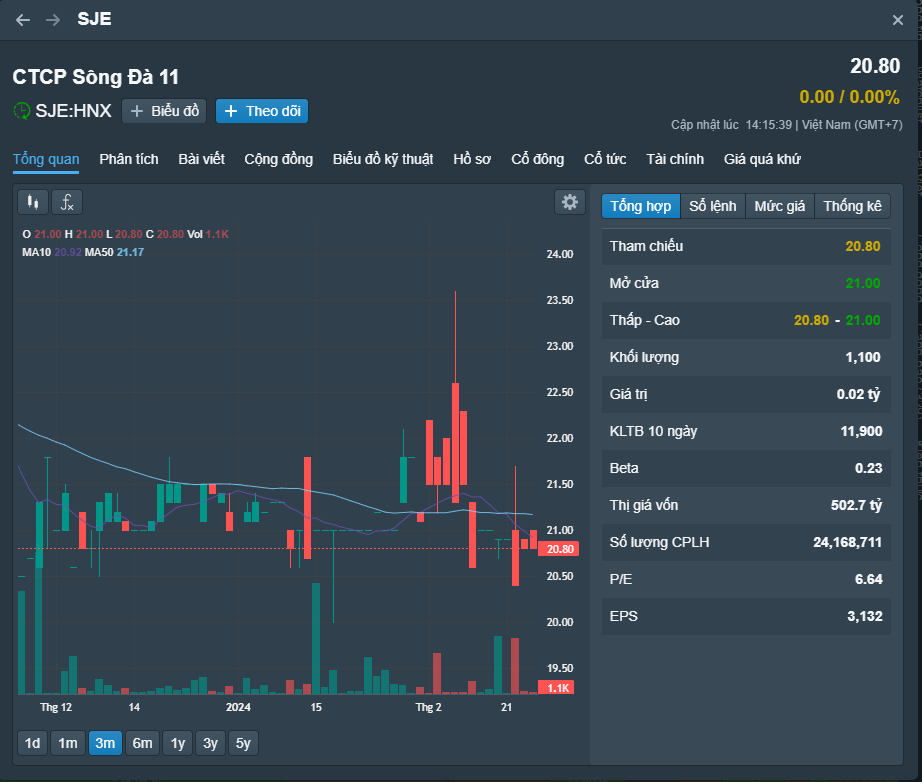Set chart range to 3m
This screenshot has height=782, width=922.
[105, 743]
